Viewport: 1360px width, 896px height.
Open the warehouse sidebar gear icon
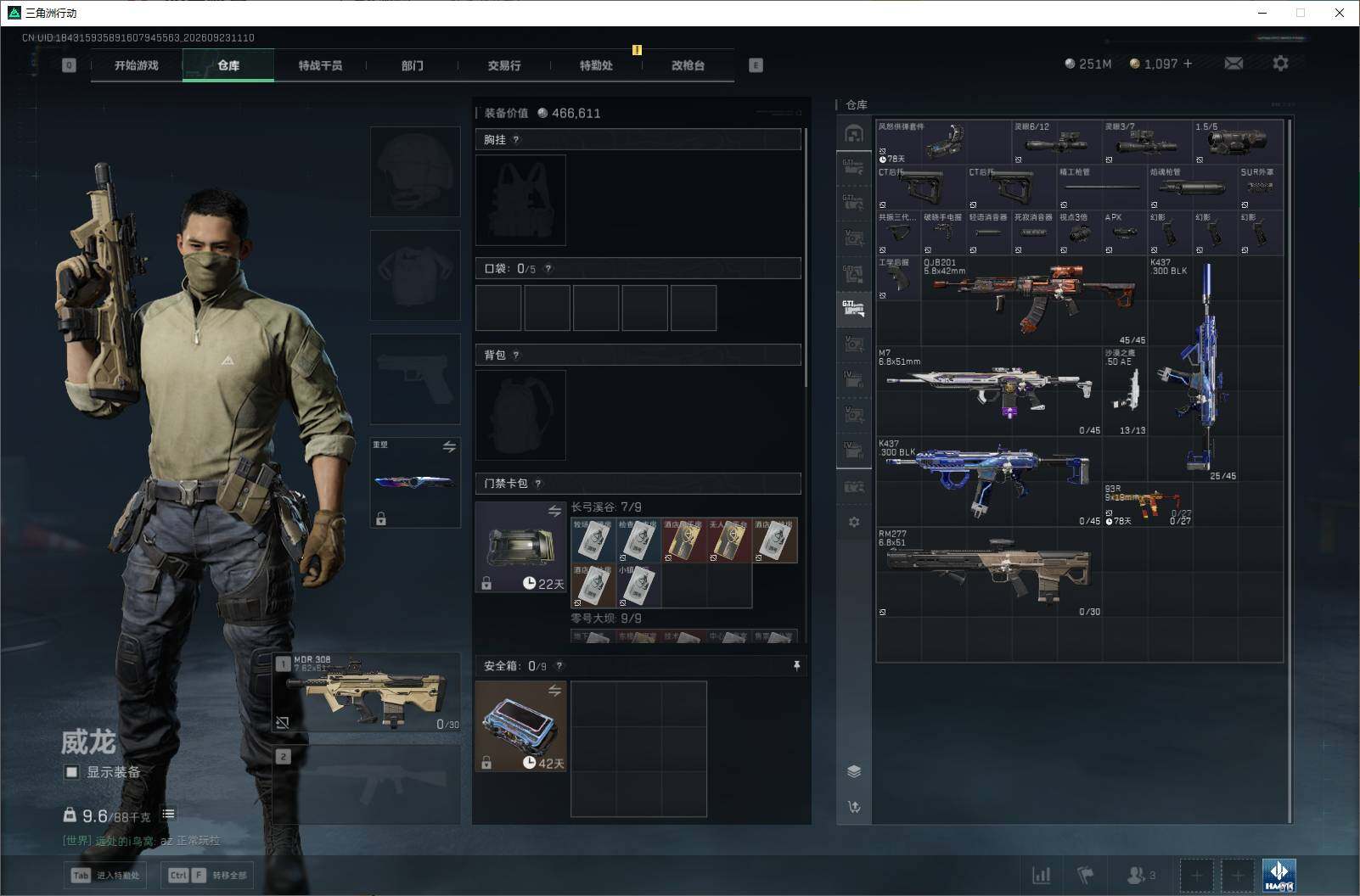pyautogui.click(x=854, y=522)
